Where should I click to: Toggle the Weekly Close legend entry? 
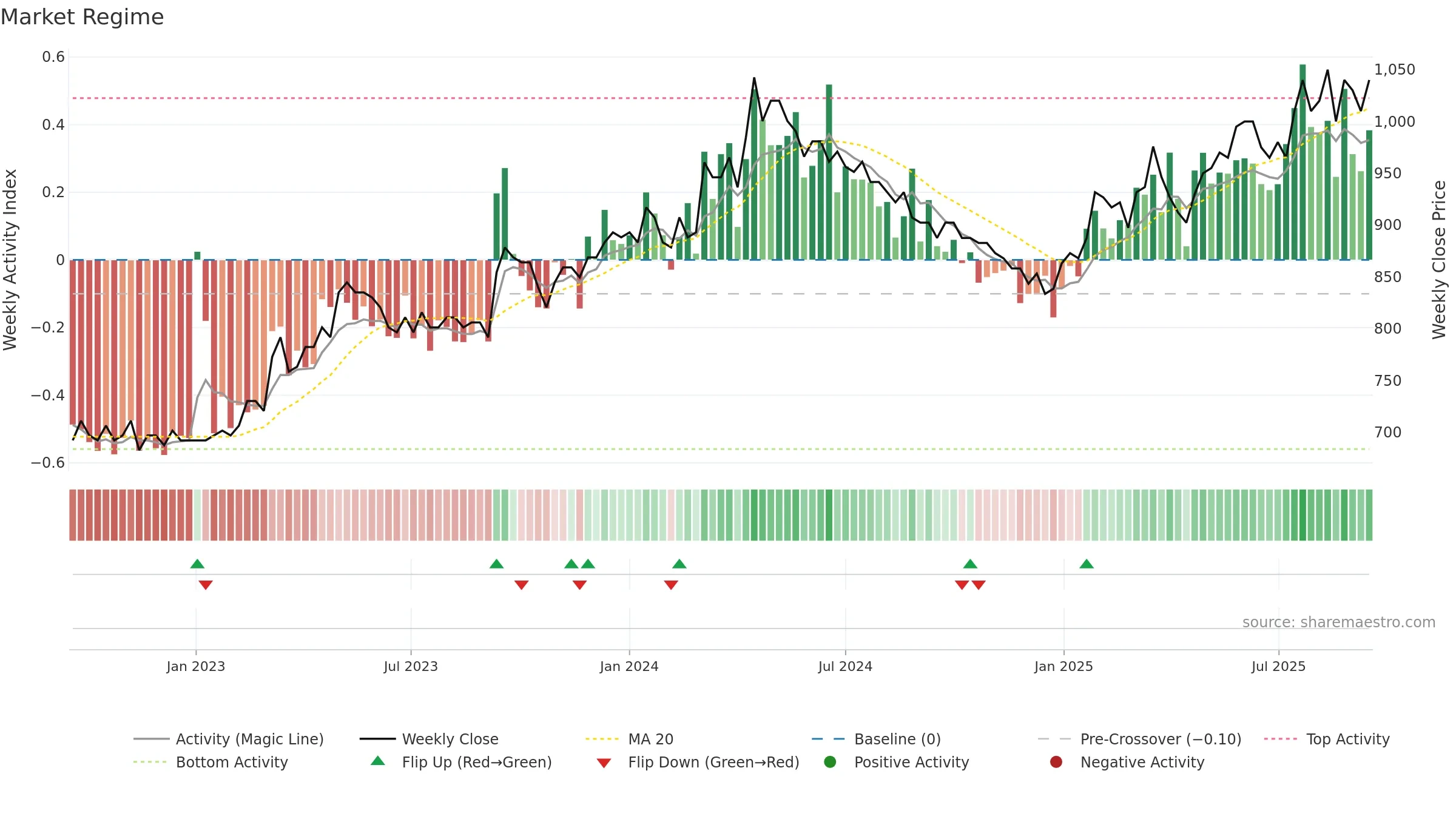(429, 739)
